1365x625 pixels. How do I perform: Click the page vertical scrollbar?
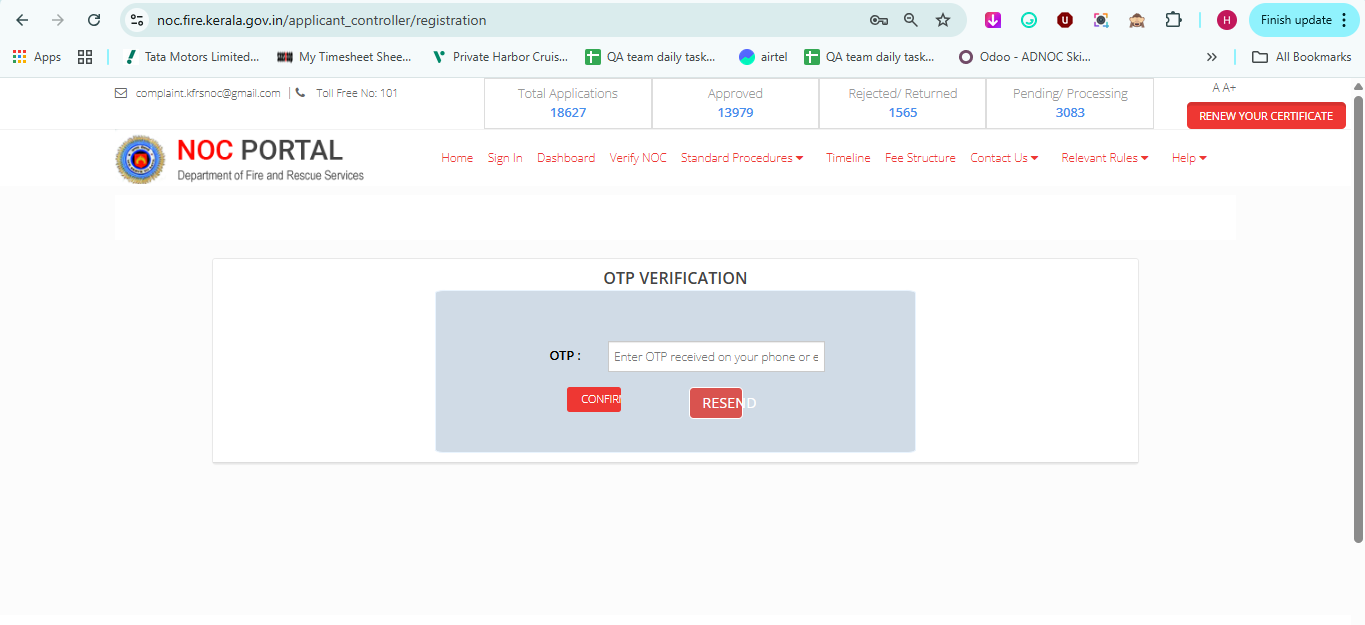tap(1358, 320)
